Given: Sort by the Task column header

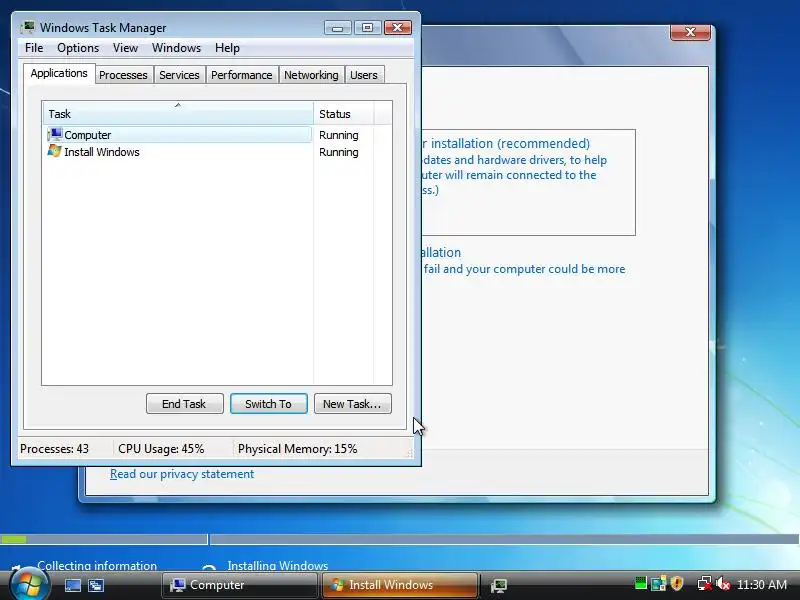Looking at the screenshot, I should tap(178, 113).
